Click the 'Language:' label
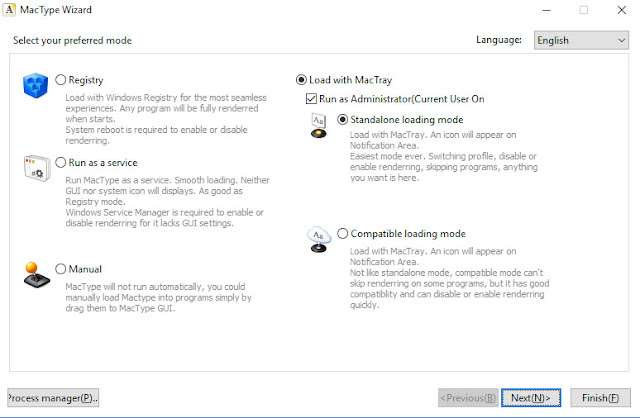Image resolution: width=640 pixels, height=418 pixels. click(499, 40)
